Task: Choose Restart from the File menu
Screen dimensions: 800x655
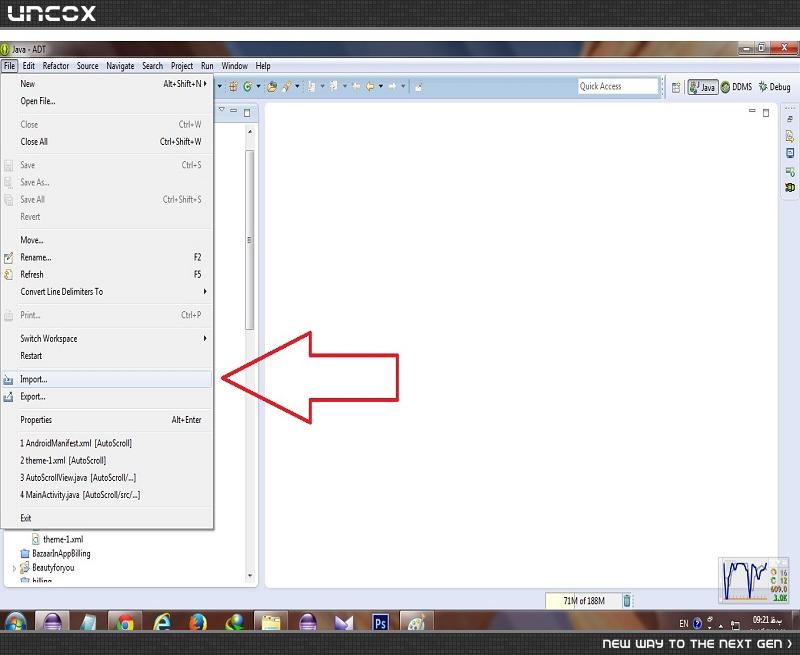Action: coord(107,356)
